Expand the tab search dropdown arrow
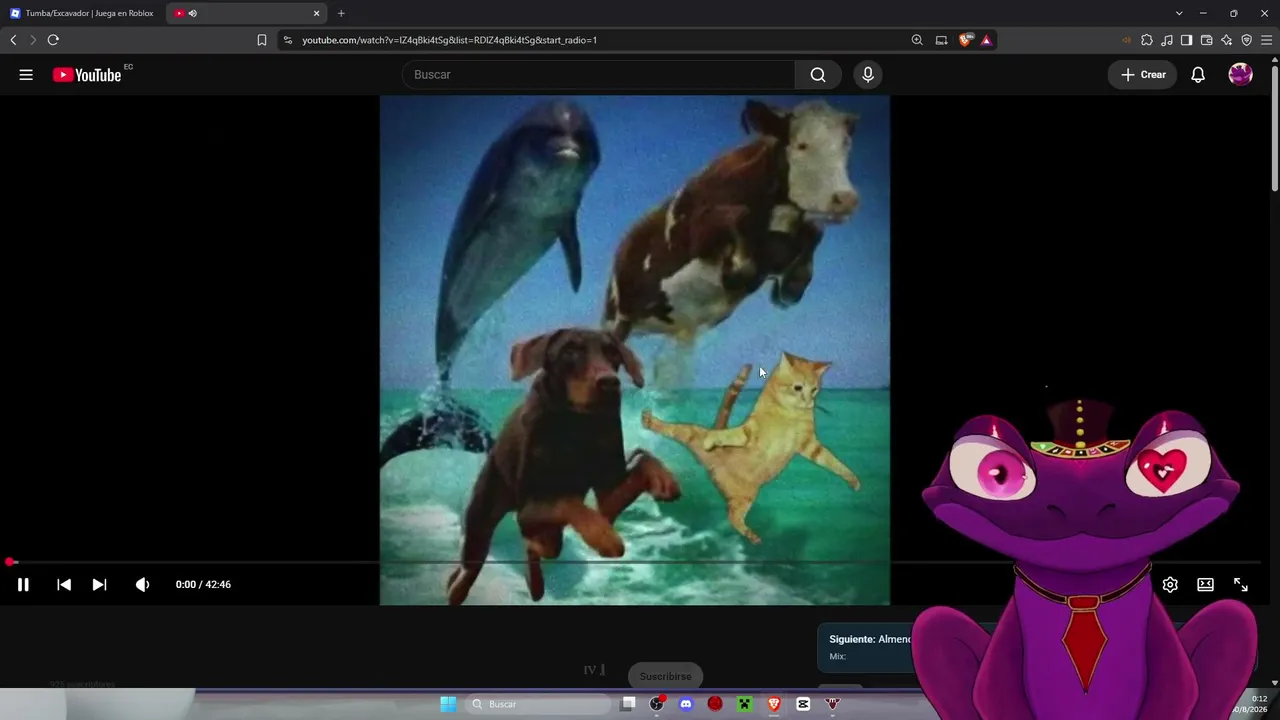The image size is (1280, 720). pos(1179,13)
